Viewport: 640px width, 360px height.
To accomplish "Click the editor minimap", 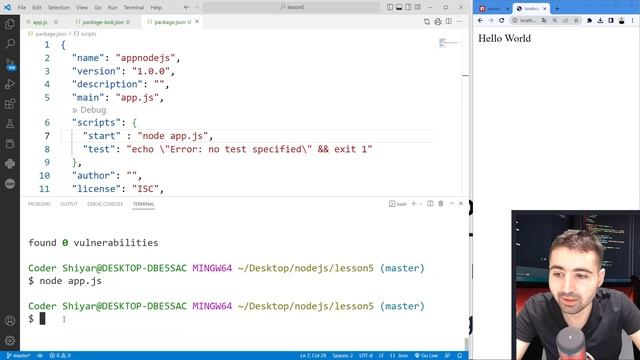I will click(x=450, y=42).
